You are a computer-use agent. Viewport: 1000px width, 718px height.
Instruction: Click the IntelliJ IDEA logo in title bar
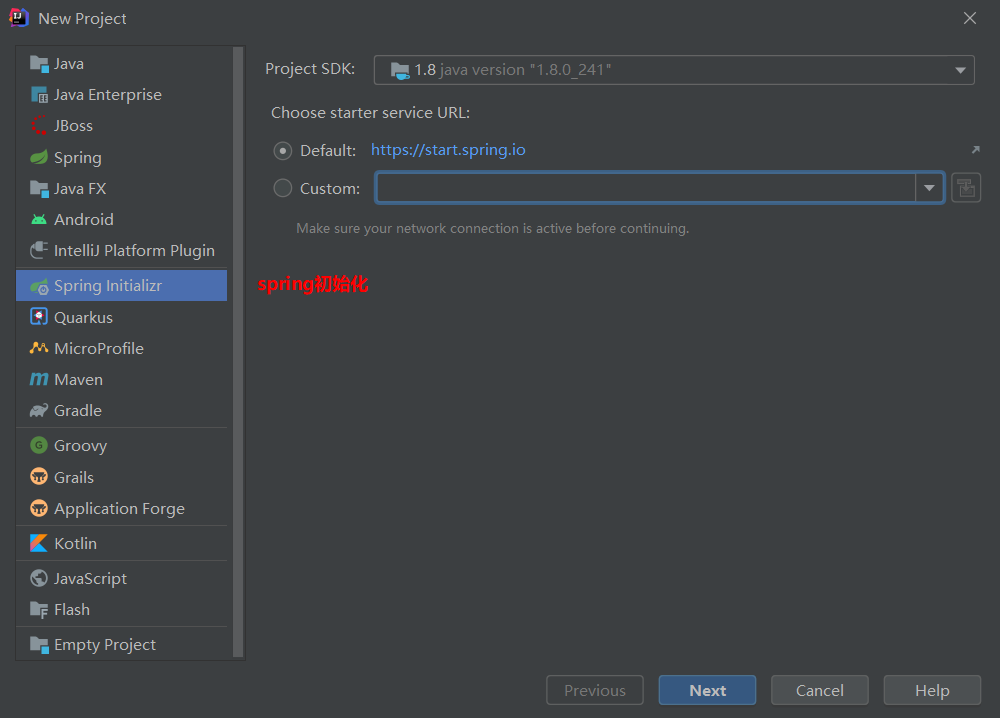(x=19, y=18)
